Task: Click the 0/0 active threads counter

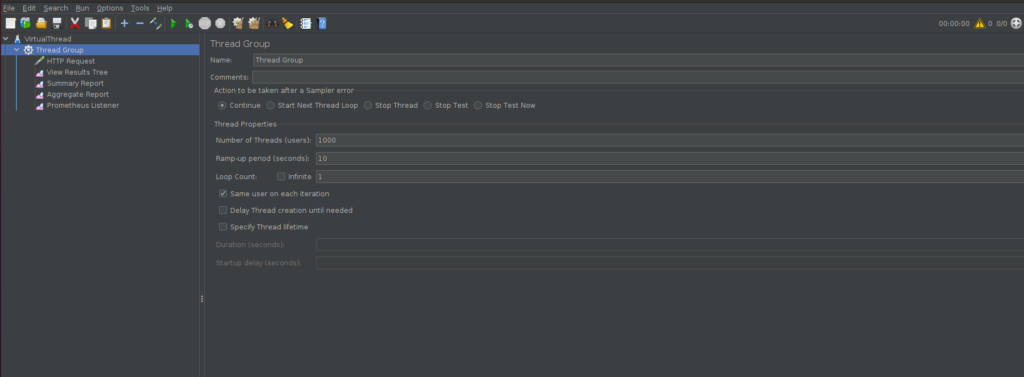Action: pyautogui.click(x=1002, y=24)
